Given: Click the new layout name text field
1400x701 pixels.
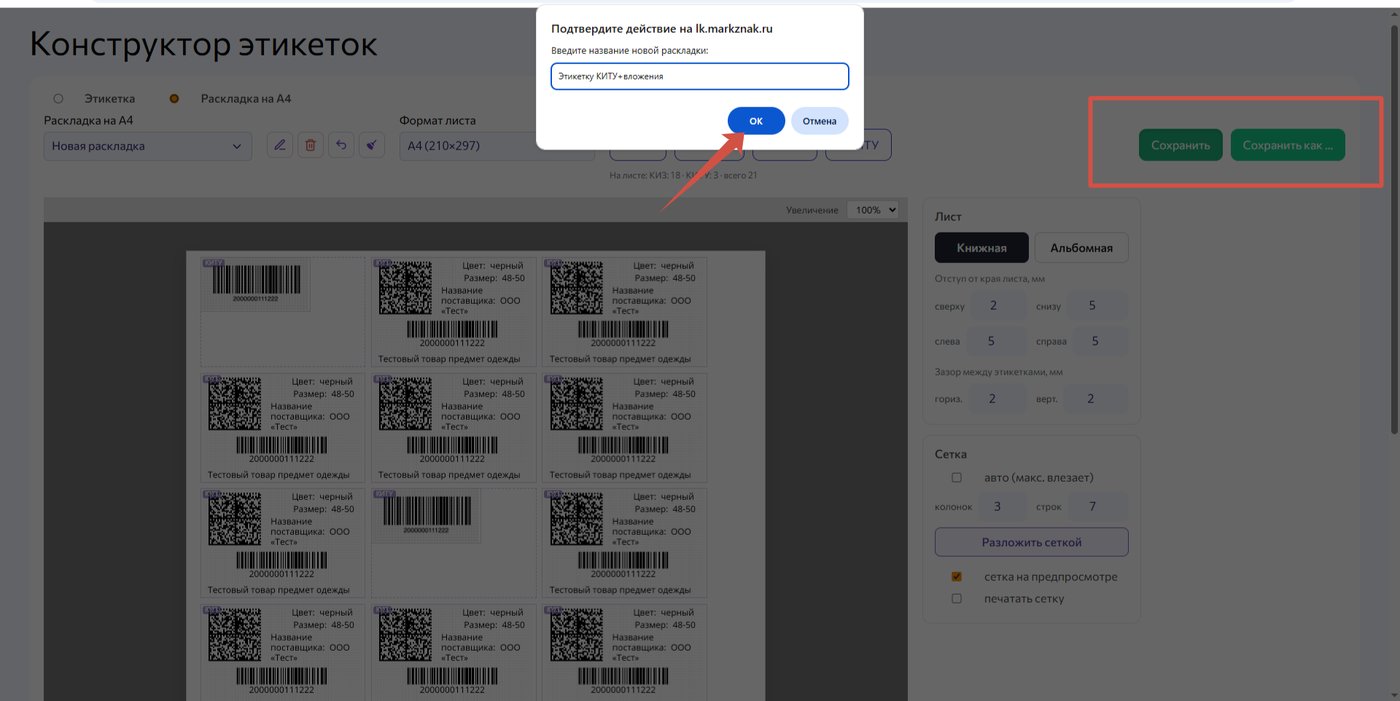Looking at the screenshot, I should [x=700, y=76].
